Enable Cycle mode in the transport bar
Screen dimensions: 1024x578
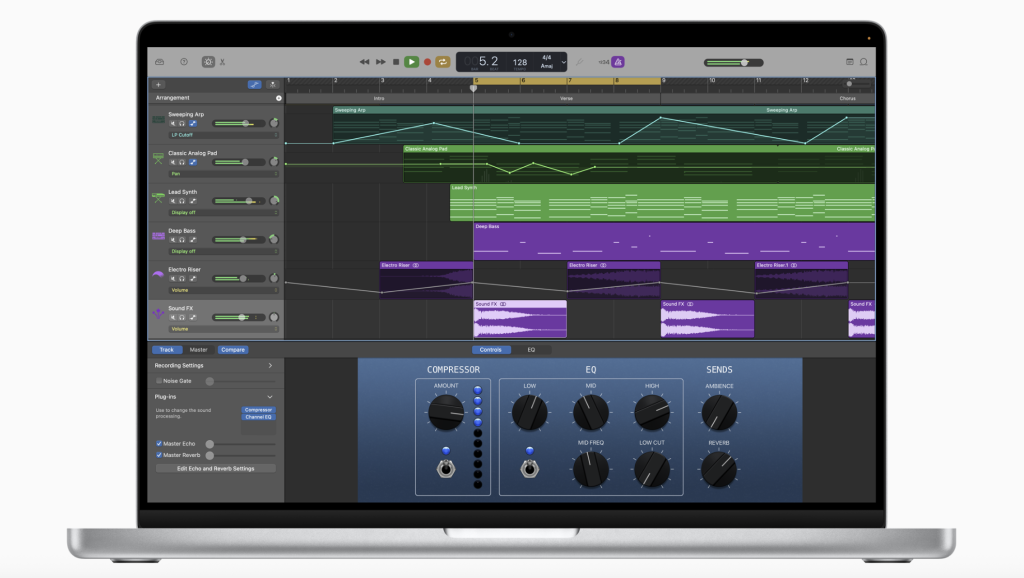click(442, 61)
